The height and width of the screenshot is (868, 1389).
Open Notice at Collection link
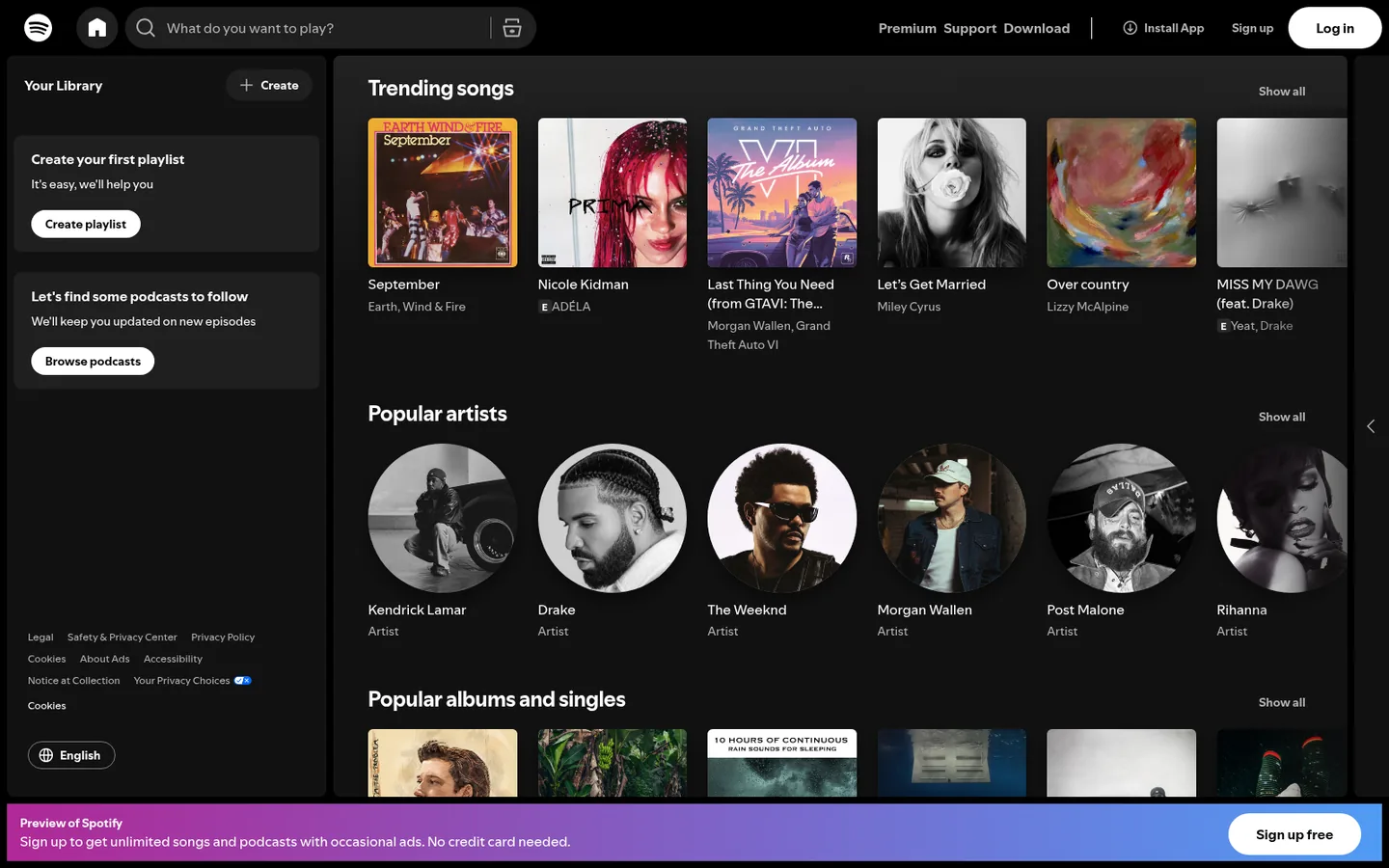pyautogui.click(x=74, y=681)
